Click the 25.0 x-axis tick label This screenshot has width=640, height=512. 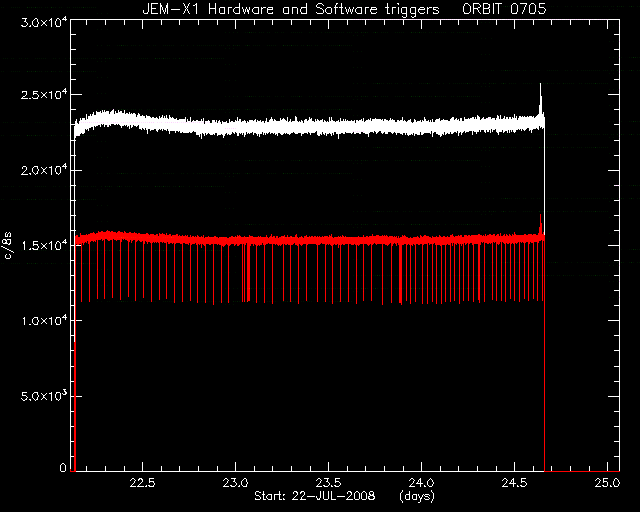click(x=607, y=483)
